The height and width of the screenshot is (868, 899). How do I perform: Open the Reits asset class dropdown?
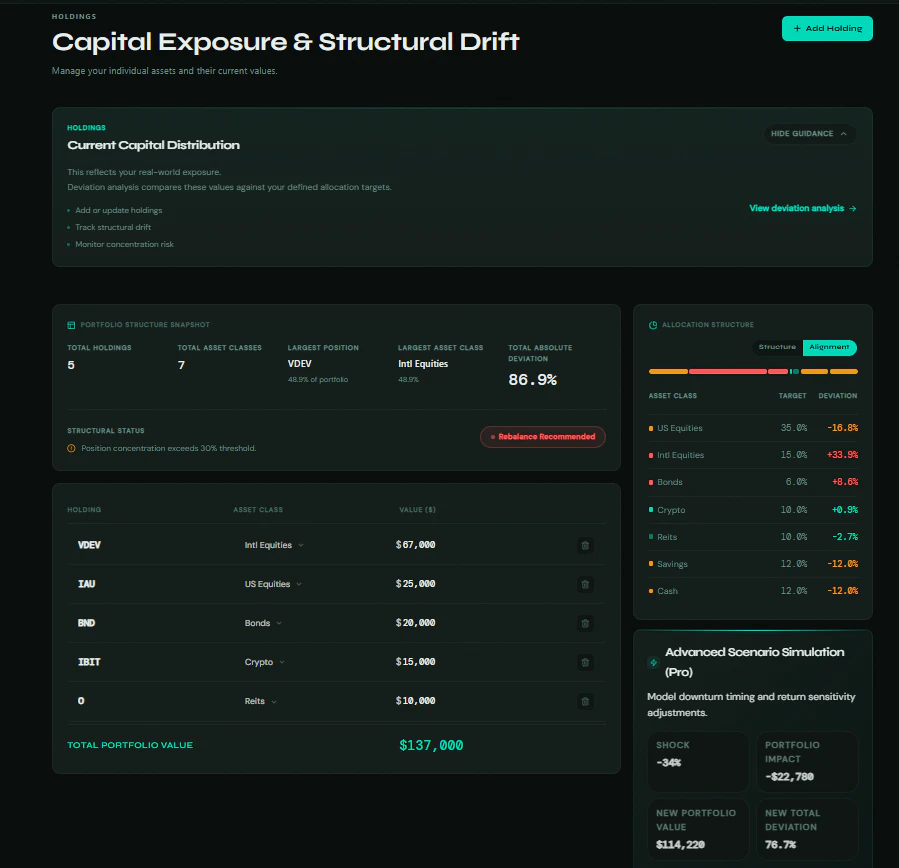pyautogui.click(x=260, y=701)
